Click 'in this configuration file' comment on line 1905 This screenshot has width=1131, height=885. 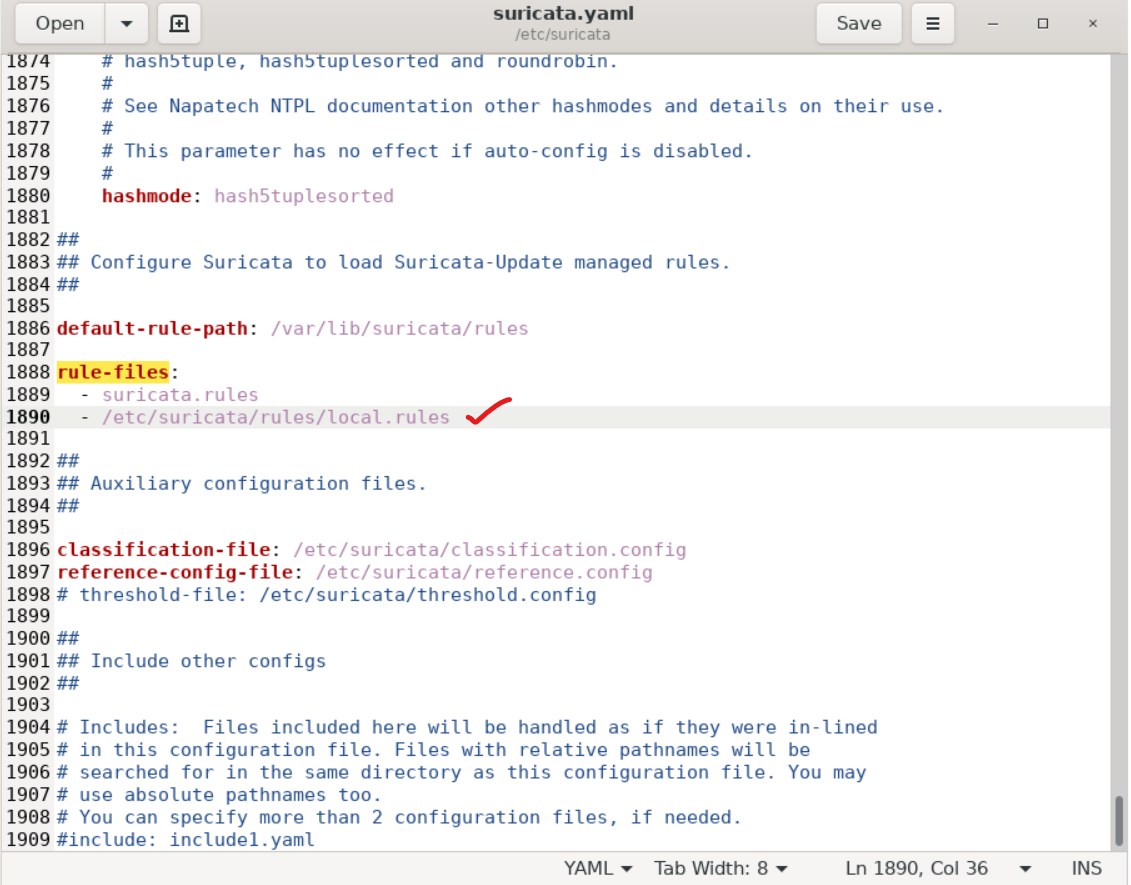[434, 749]
